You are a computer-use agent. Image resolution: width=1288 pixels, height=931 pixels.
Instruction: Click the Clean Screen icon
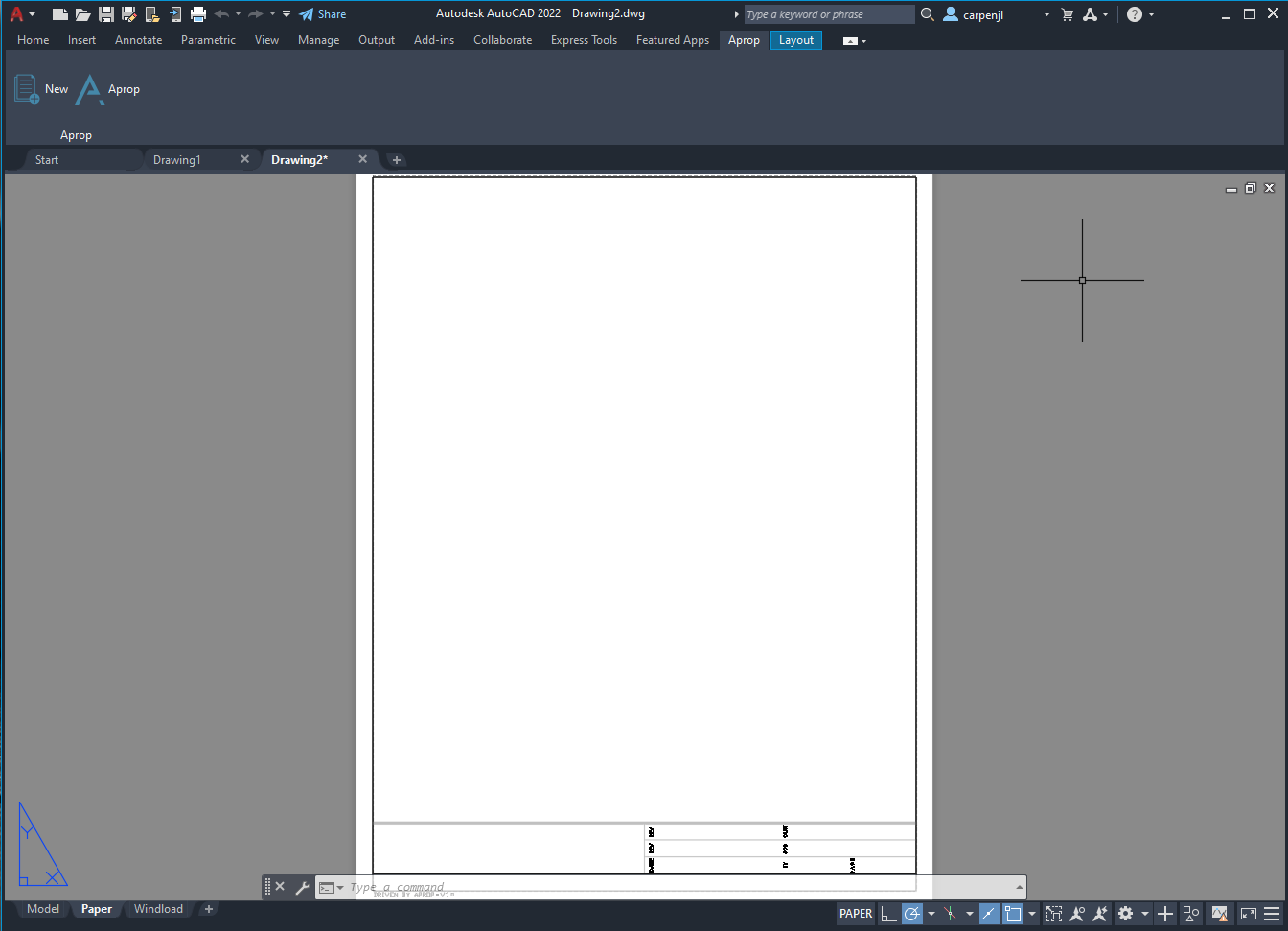(1249, 914)
